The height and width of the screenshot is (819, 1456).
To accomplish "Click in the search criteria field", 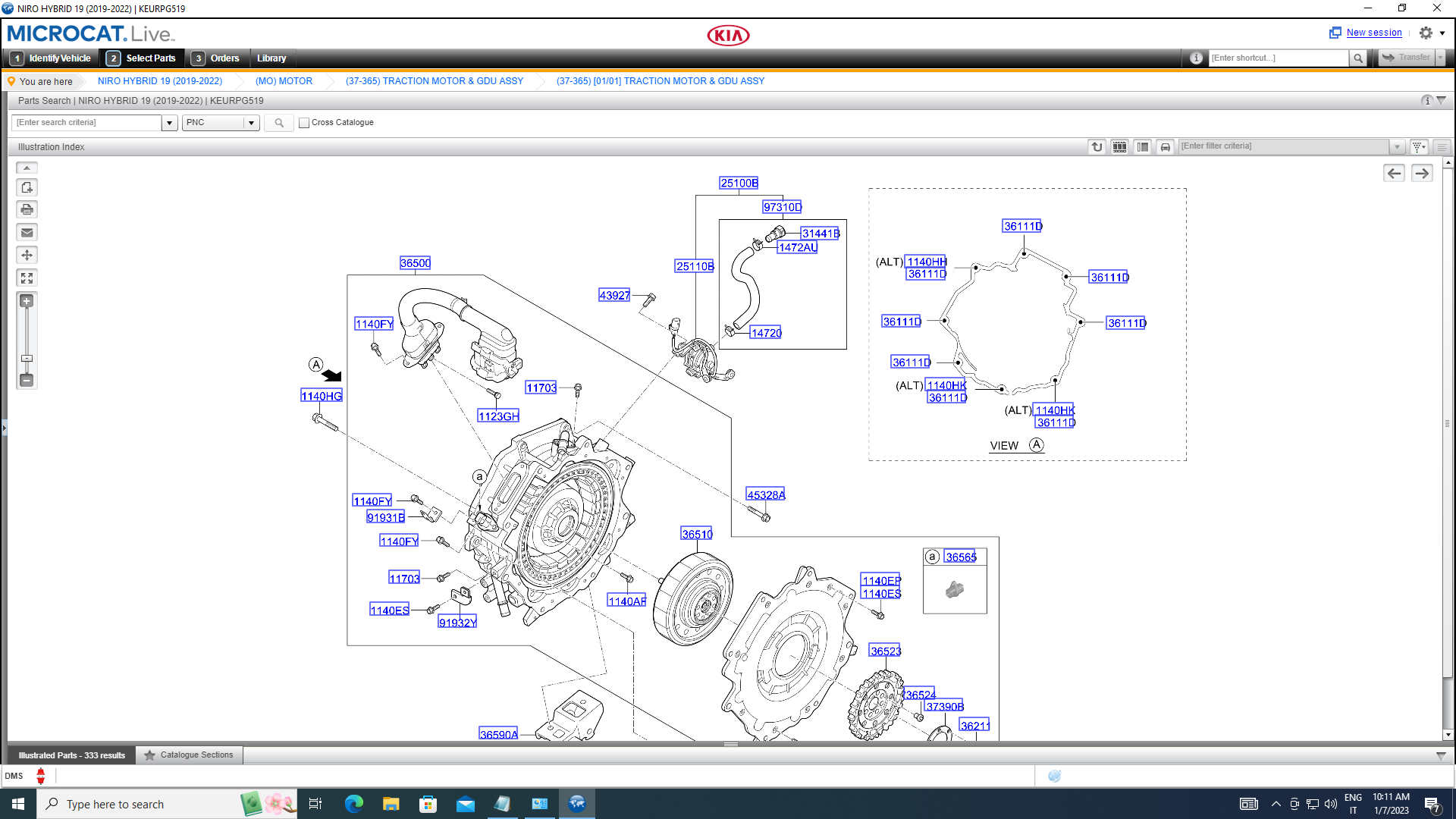I will point(86,123).
